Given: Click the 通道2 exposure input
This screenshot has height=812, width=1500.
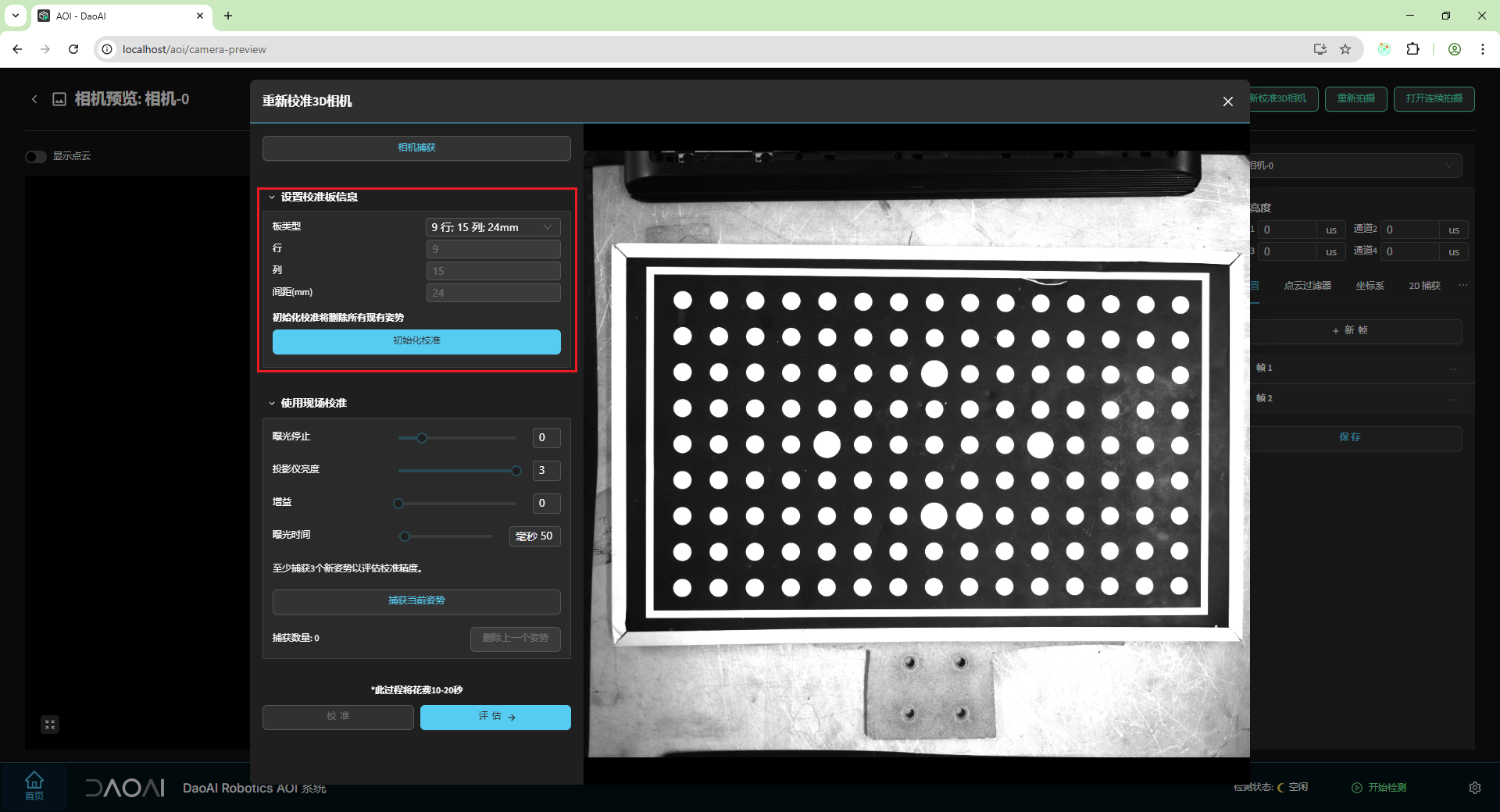Looking at the screenshot, I should click(x=1411, y=230).
